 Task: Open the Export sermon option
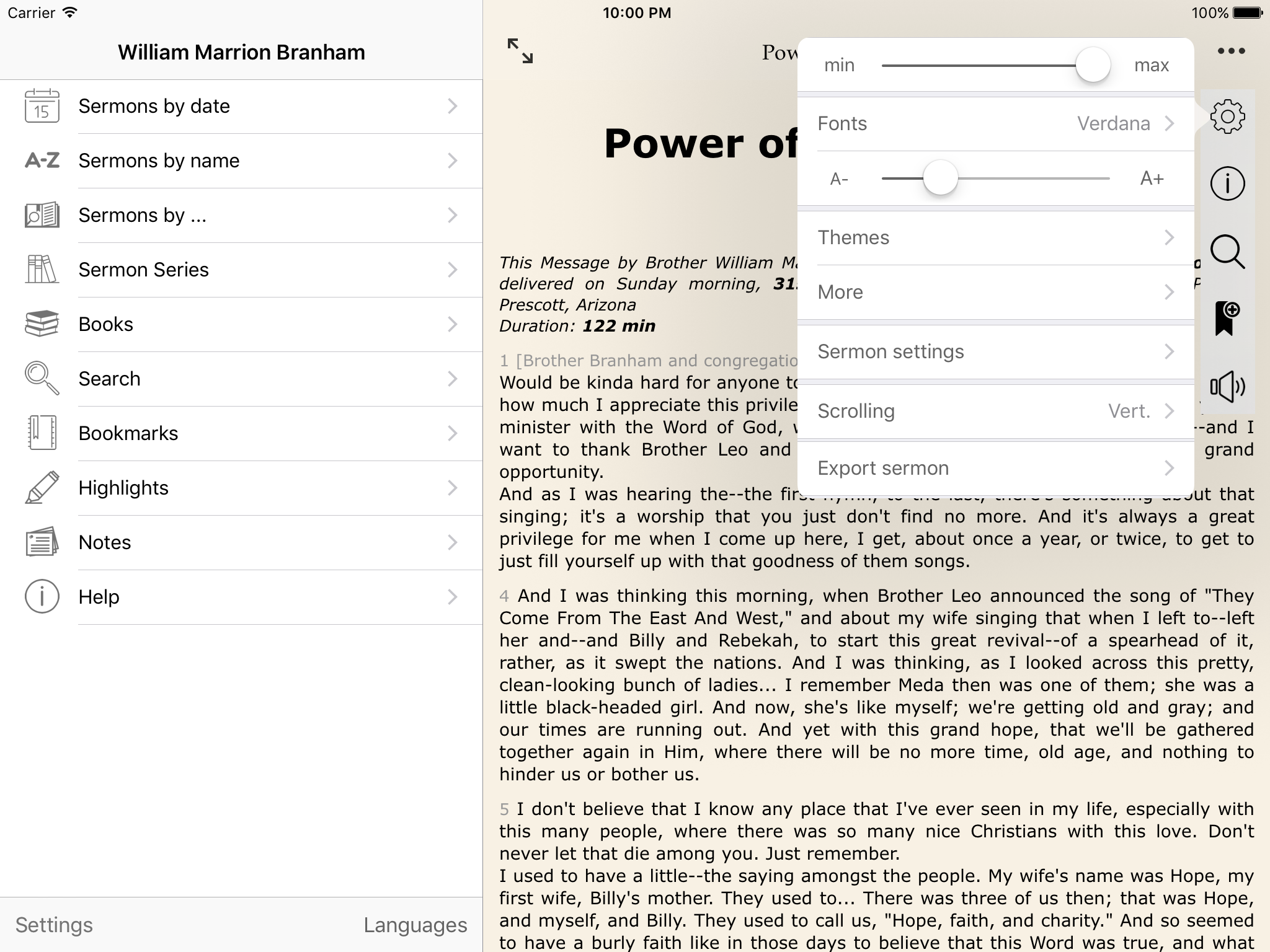tap(996, 468)
